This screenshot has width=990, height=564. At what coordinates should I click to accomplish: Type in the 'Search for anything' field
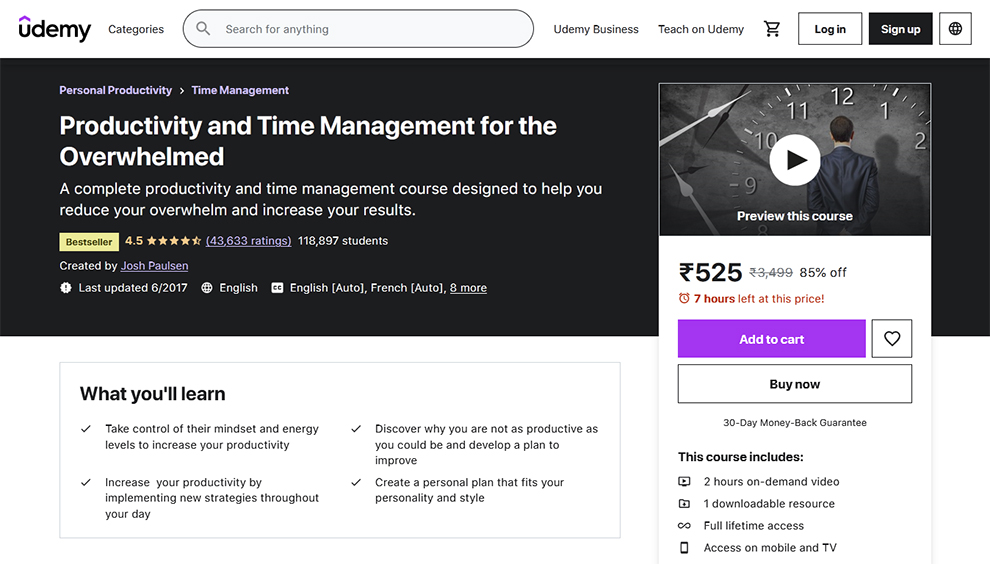point(370,29)
